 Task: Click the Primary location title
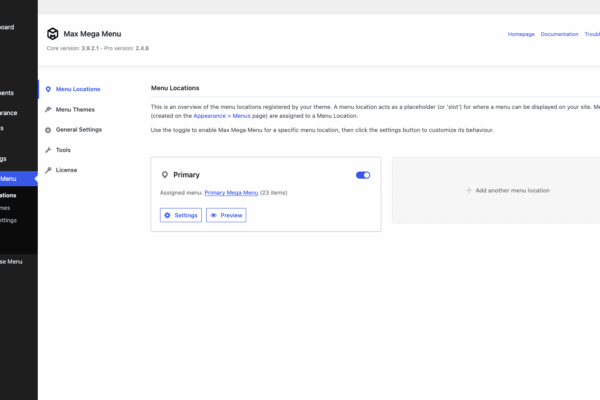(186, 175)
